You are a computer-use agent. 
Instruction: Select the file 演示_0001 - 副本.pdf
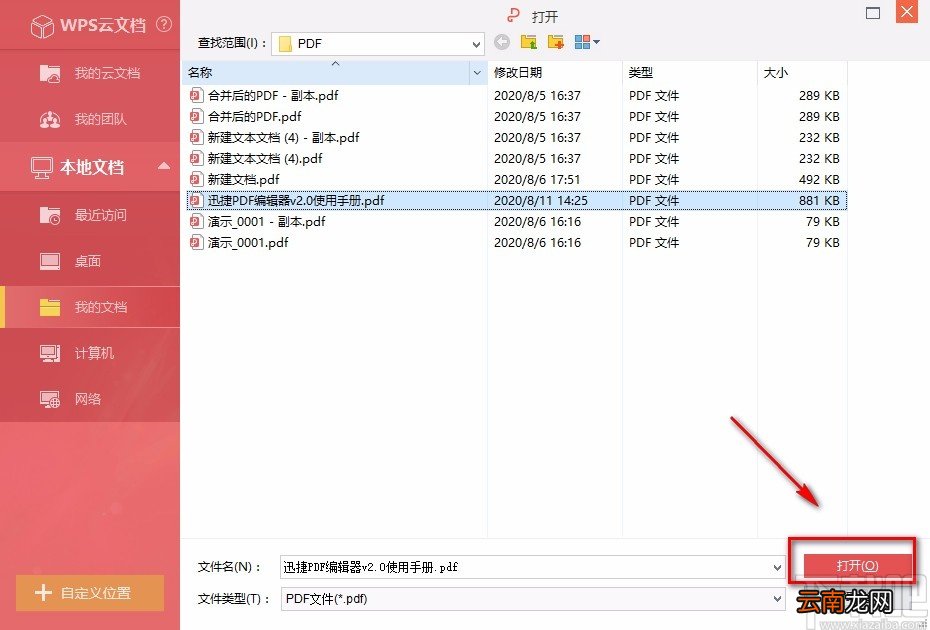click(266, 221)
